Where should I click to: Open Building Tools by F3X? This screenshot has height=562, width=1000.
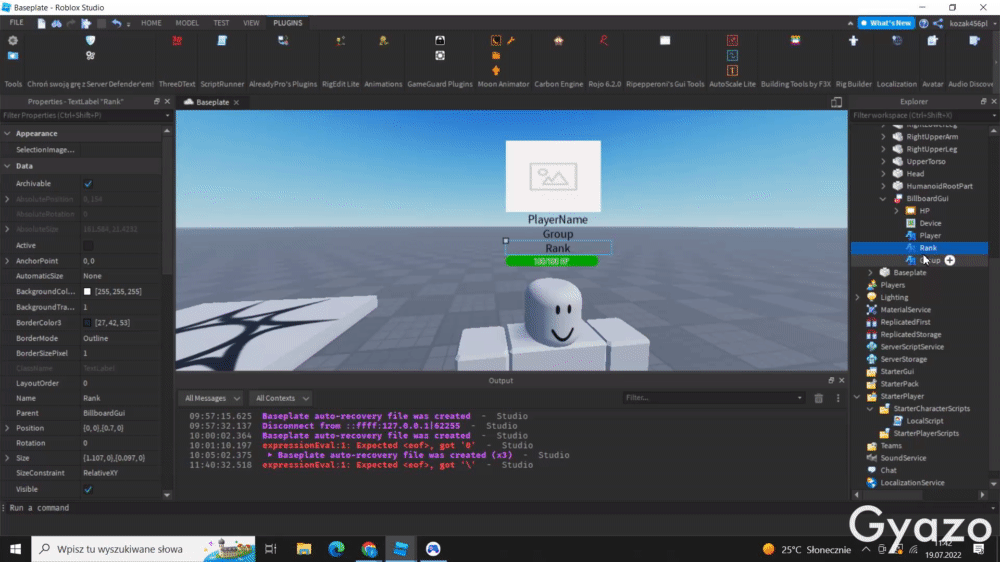pos(795,41)
